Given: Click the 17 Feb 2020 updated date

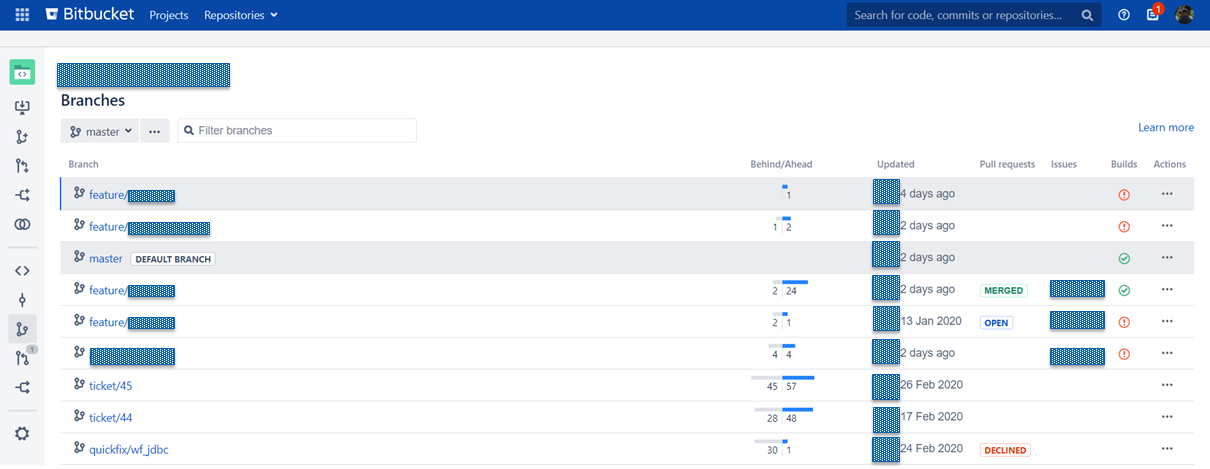Looking at the screenshot, I should [x=931, y=417].
